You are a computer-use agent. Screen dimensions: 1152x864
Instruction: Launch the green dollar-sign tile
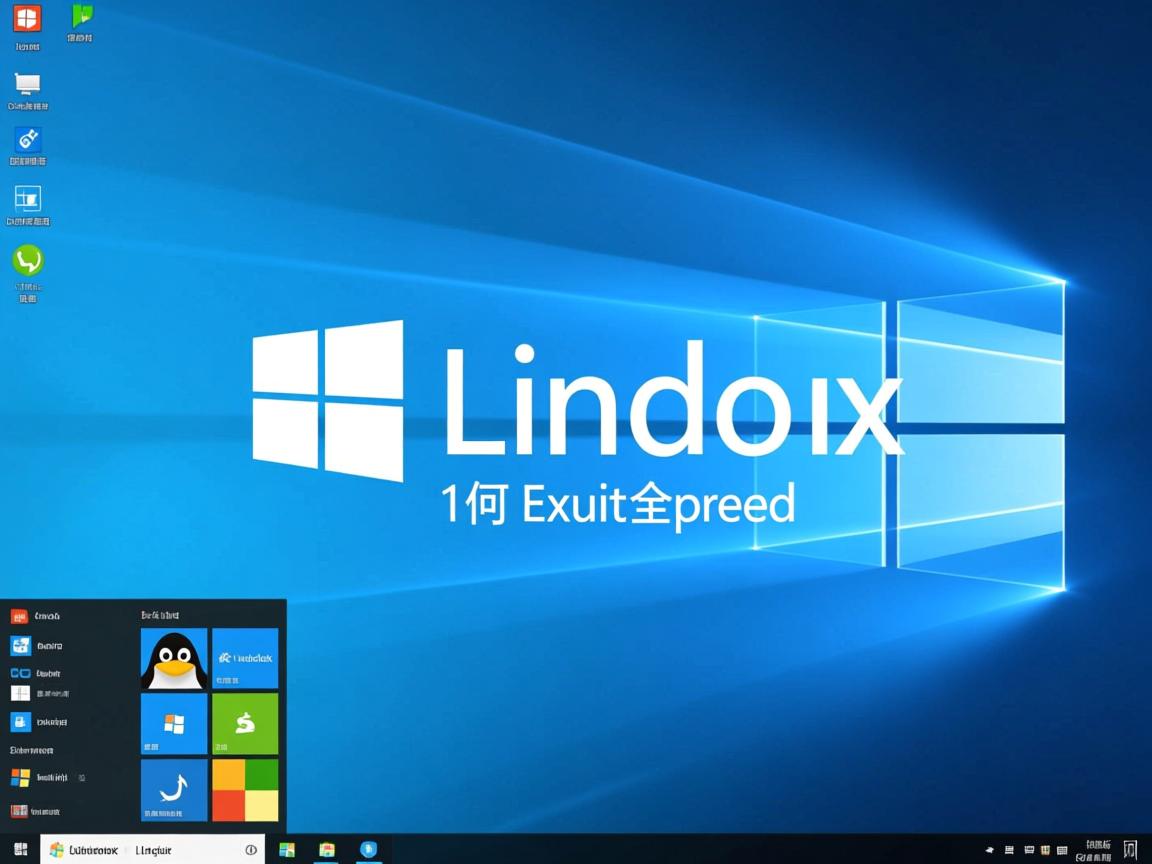(x=245, y=722)
